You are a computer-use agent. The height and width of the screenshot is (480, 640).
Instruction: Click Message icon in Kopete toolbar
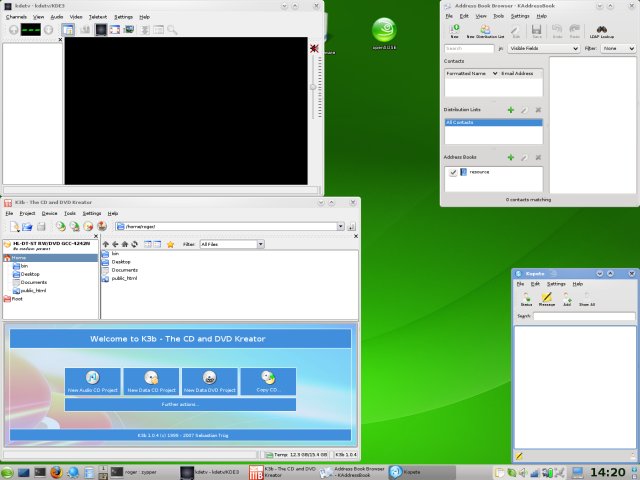547,299
